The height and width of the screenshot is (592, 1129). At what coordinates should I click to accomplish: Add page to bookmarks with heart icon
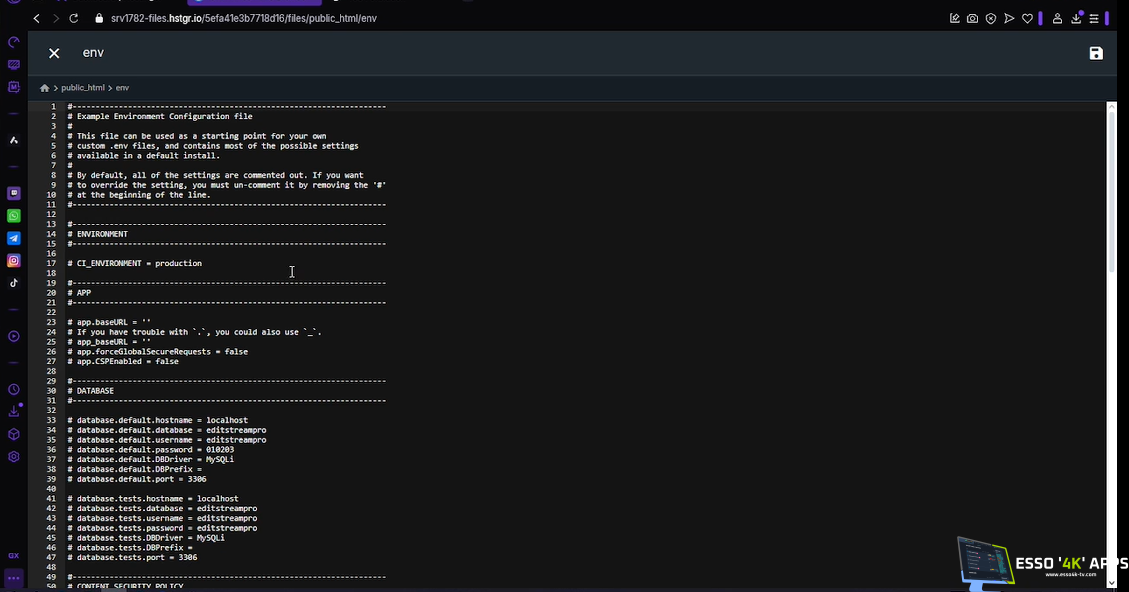click(1026, 18)
